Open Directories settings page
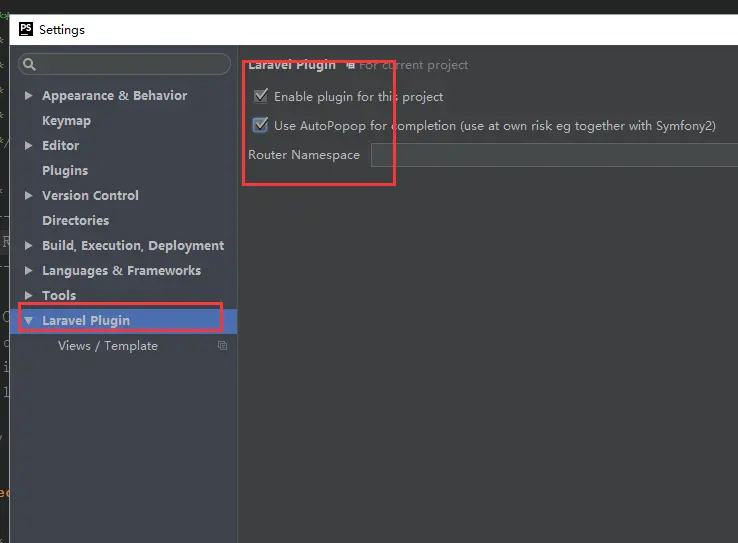Screen dimensions: 738x543 (75, 220)
